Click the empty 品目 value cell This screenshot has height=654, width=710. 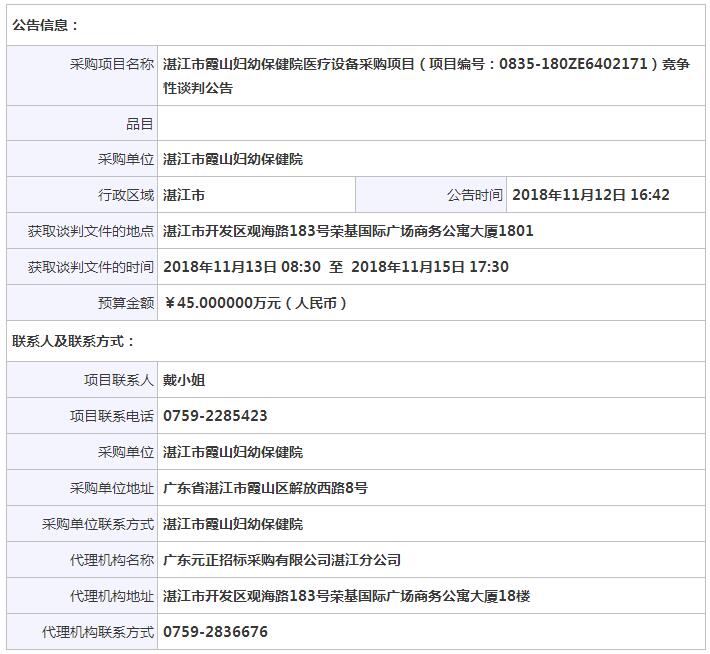click(x=430, y=123)
